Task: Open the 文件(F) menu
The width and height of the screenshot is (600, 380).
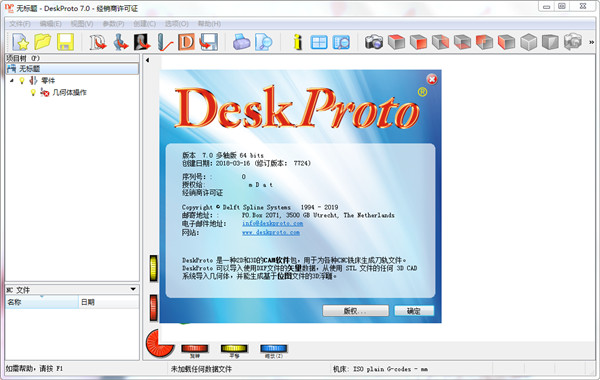Action: tap(20, 24)
